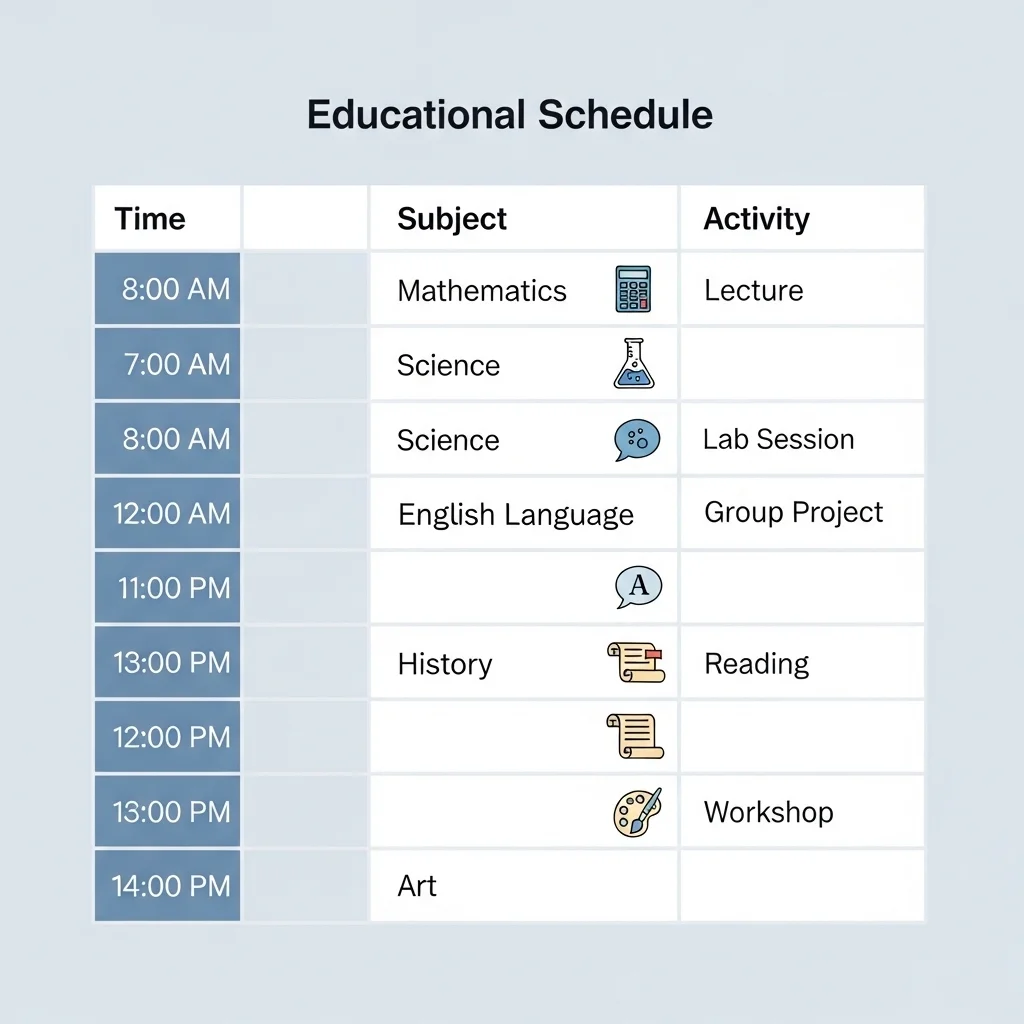Select the Lab Session activity

coord(778,439)
